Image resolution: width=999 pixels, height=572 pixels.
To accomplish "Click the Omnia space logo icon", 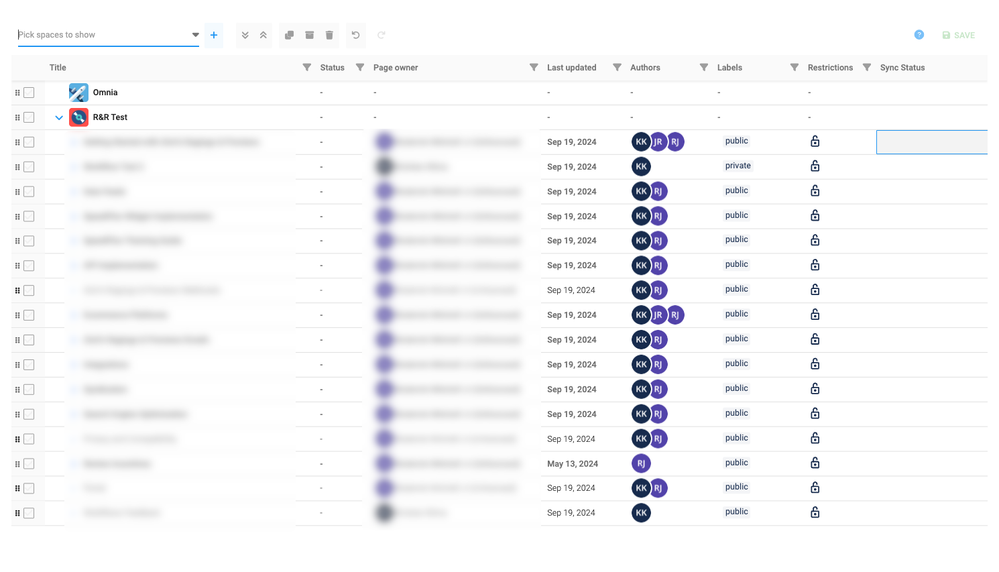I will coord(78,92).
